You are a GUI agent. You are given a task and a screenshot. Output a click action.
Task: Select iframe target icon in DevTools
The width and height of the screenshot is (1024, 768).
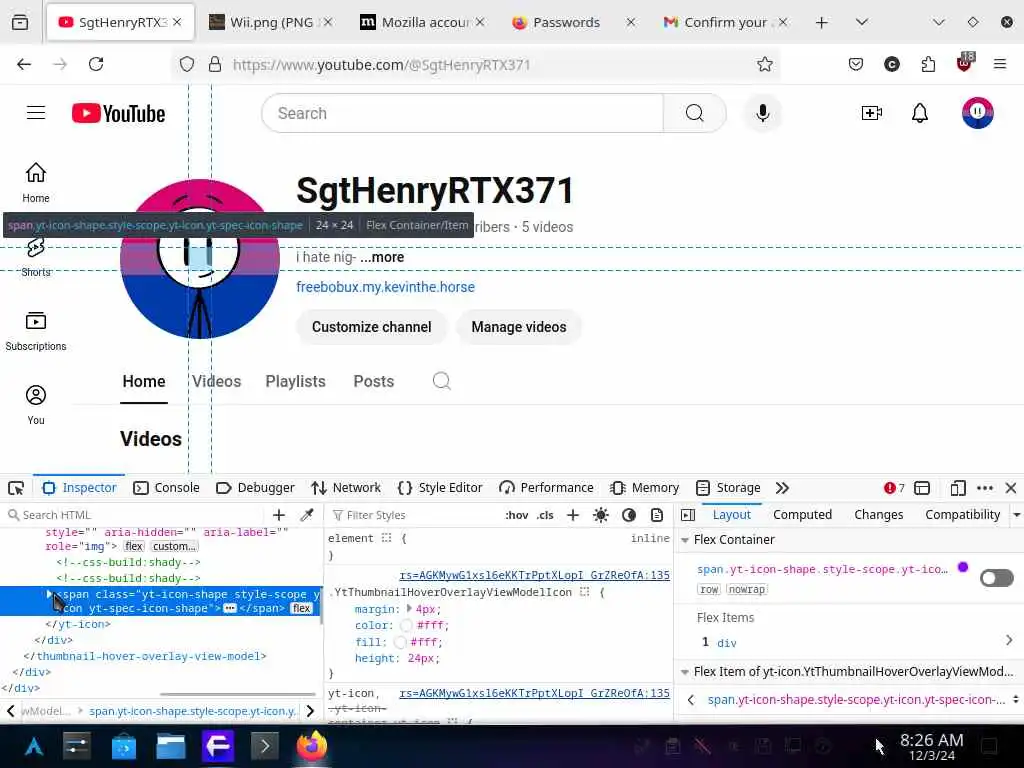[921, 488]
